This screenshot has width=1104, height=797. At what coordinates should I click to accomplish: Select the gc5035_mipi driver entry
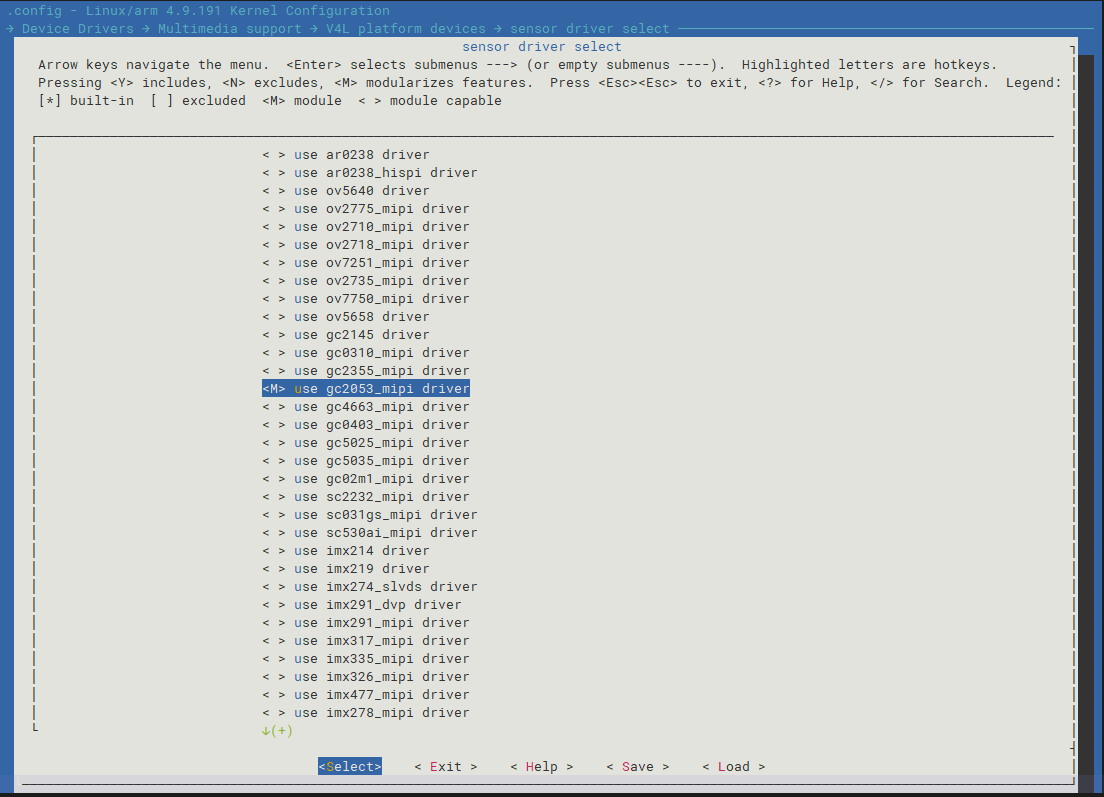pos(365,460)
